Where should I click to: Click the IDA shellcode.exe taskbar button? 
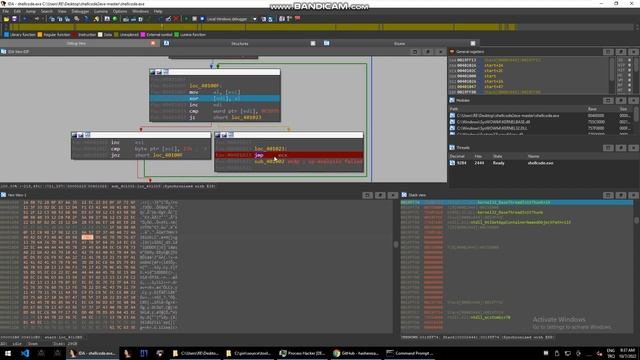coord(92,353)
